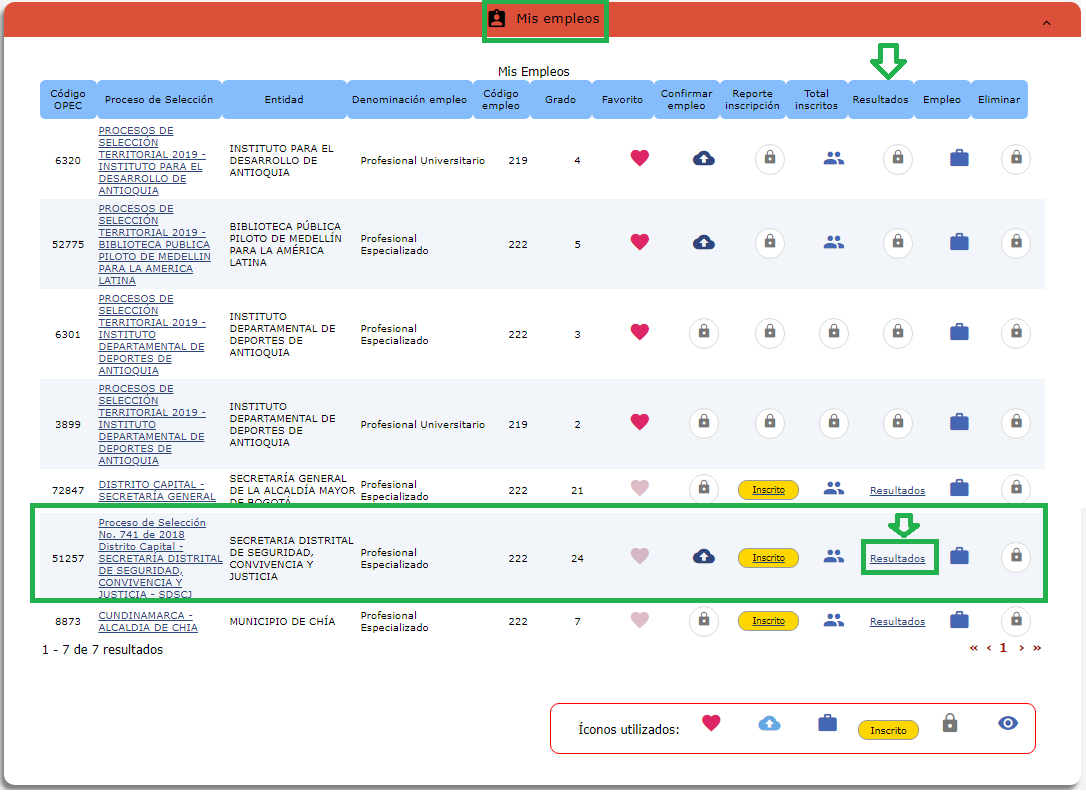
Task: Click briefcase Empleo icon for OPEC 6320
Action: tap(959, 158)
